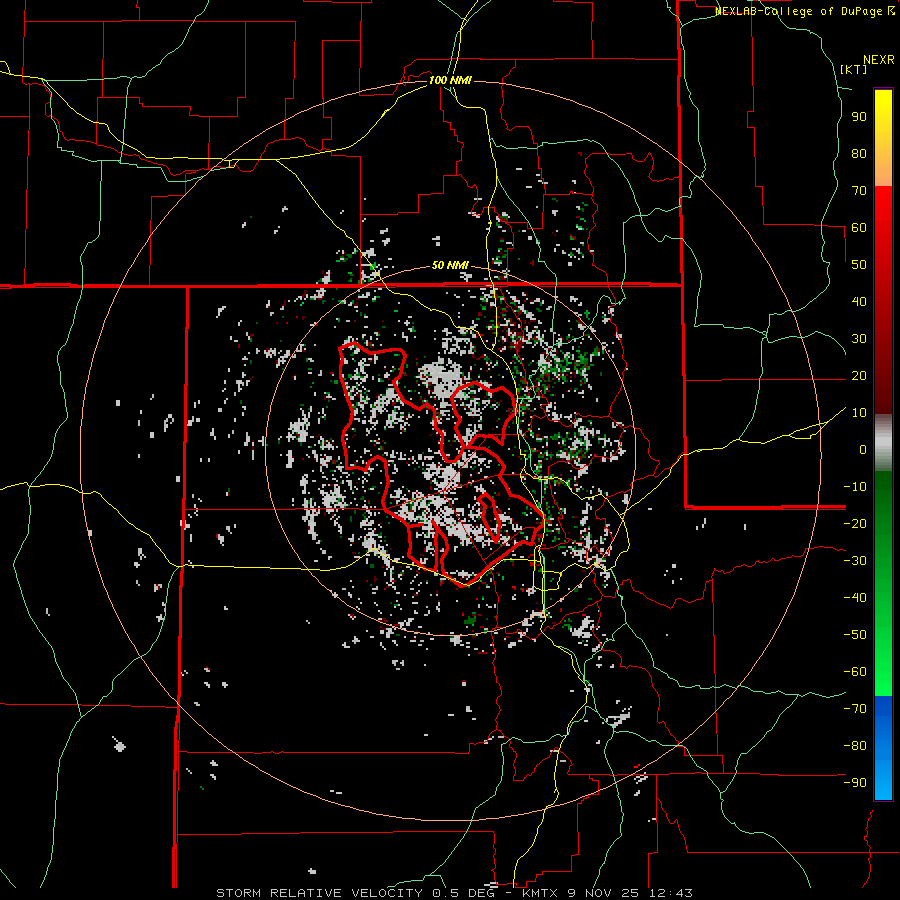
Task: Click the 60 value on velocity scale
Action: pos(859,227)
